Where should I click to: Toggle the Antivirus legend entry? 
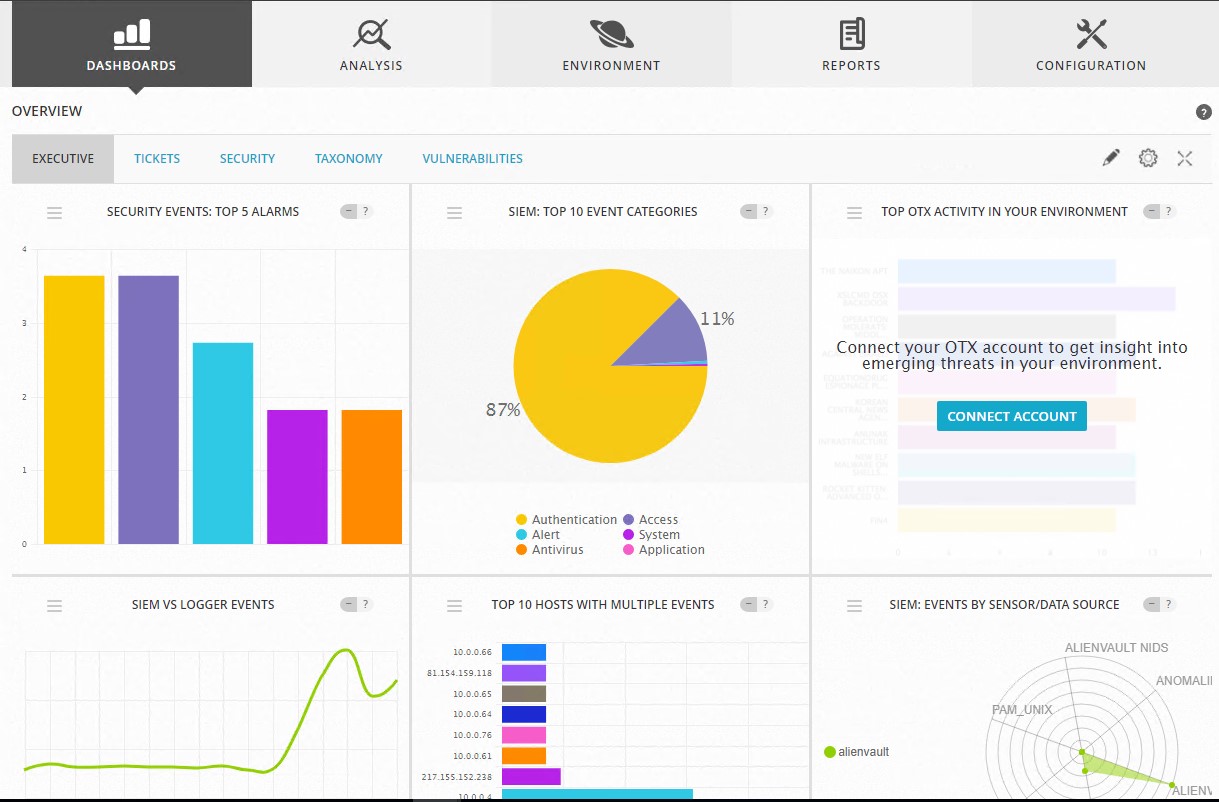(549, 550)
